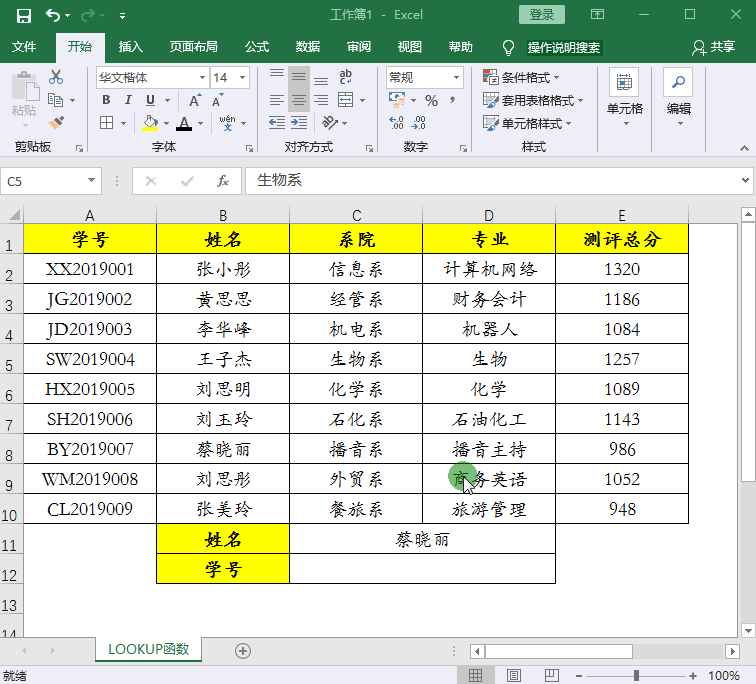Undo the last action

click(x=53, y=16)
